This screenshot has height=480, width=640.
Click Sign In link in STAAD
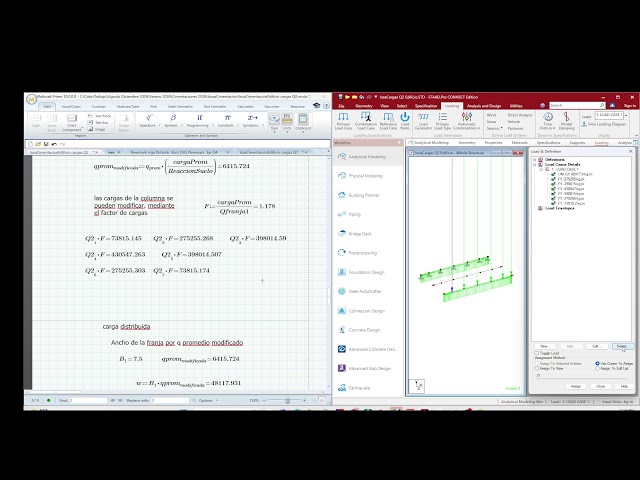(x=629, y=106)
